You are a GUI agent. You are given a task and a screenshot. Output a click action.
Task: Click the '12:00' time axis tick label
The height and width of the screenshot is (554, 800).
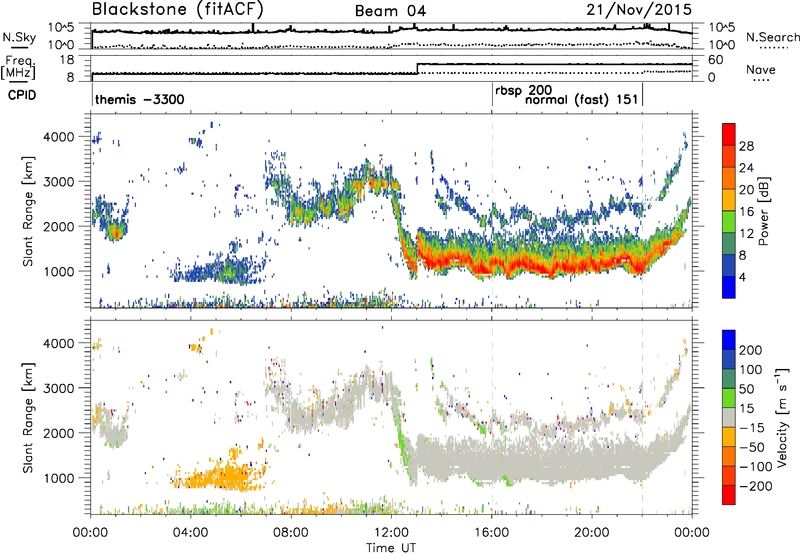tap(391, 533)
